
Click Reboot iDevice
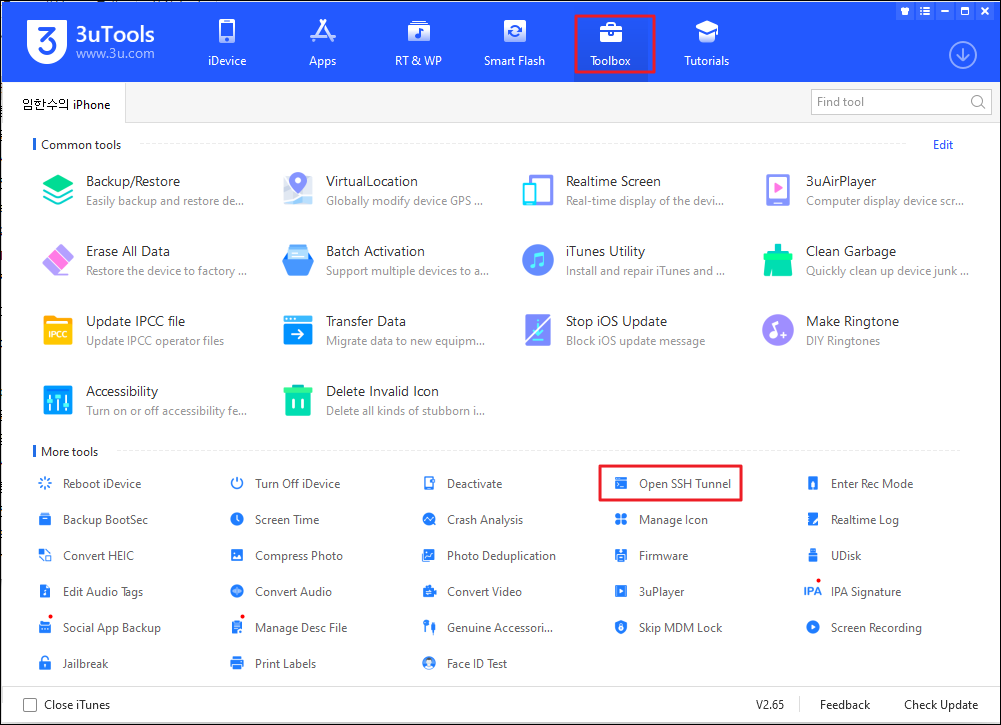pos(89,484)
